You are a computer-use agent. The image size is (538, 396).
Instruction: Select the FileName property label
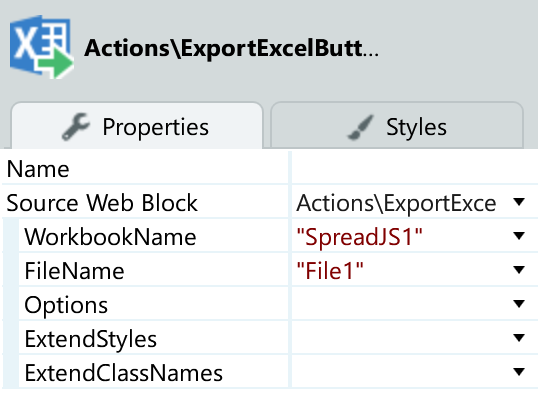tap(74, 271)
